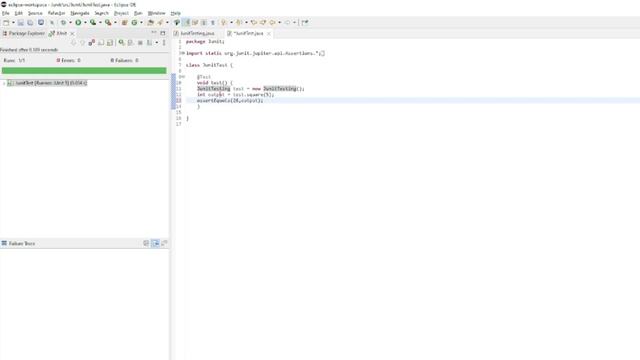Click the New file toolbar icon

pyautogui.click(x=6, y=22)
